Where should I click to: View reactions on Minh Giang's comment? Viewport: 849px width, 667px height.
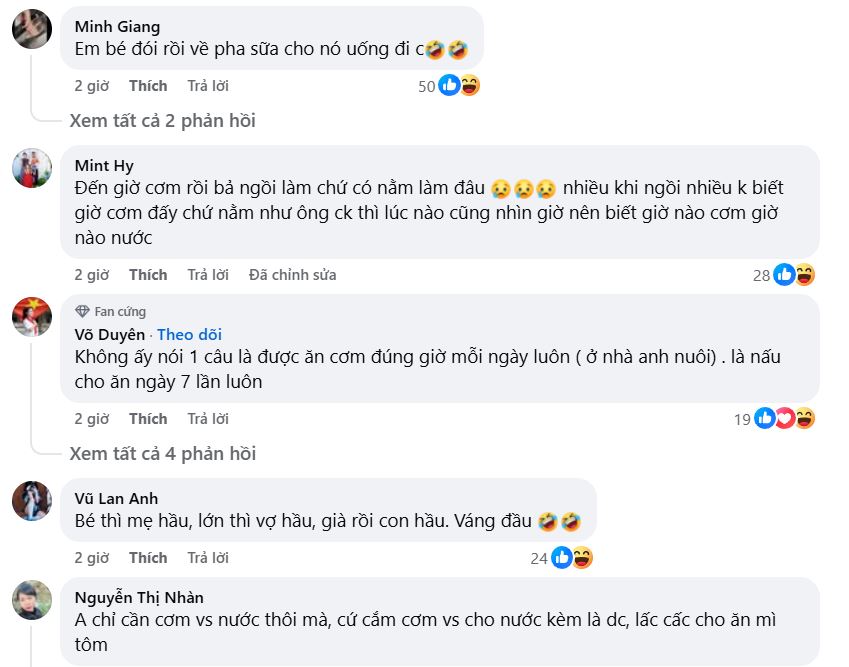459,86
